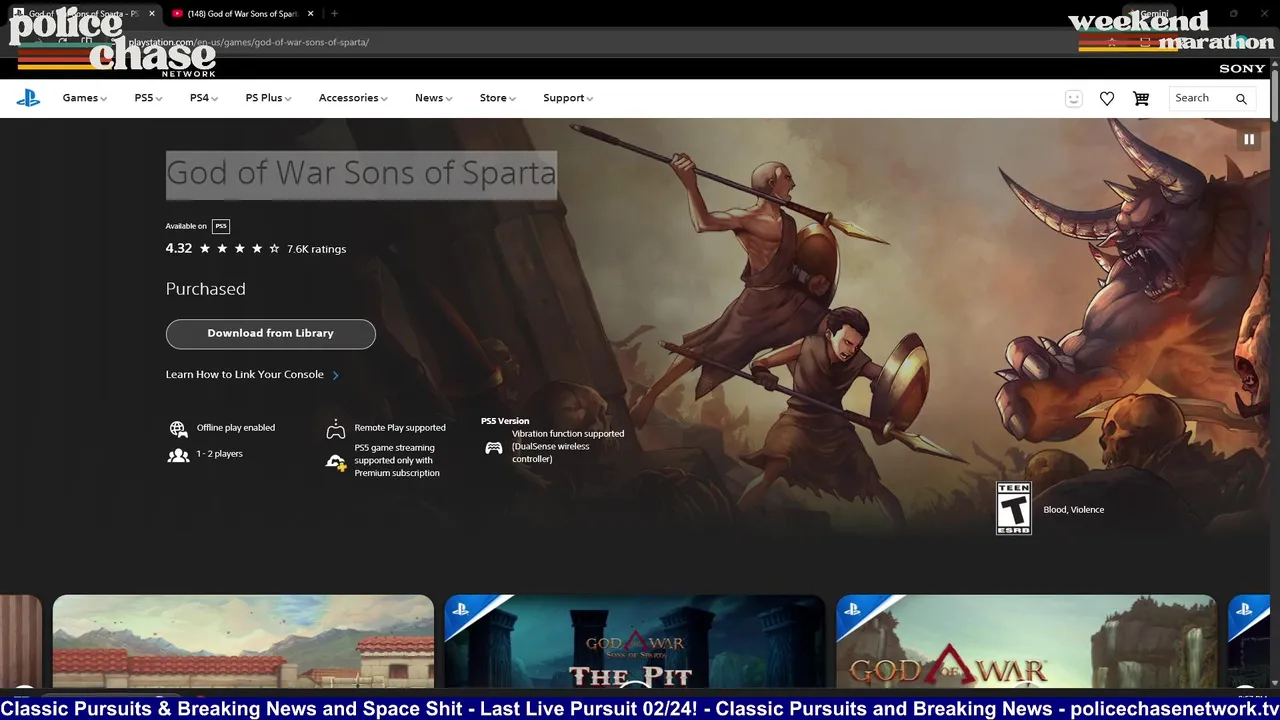Viewport: 1280px width, 720px height.
Task: Click the 7.6K ratings link
Action: 316,249
